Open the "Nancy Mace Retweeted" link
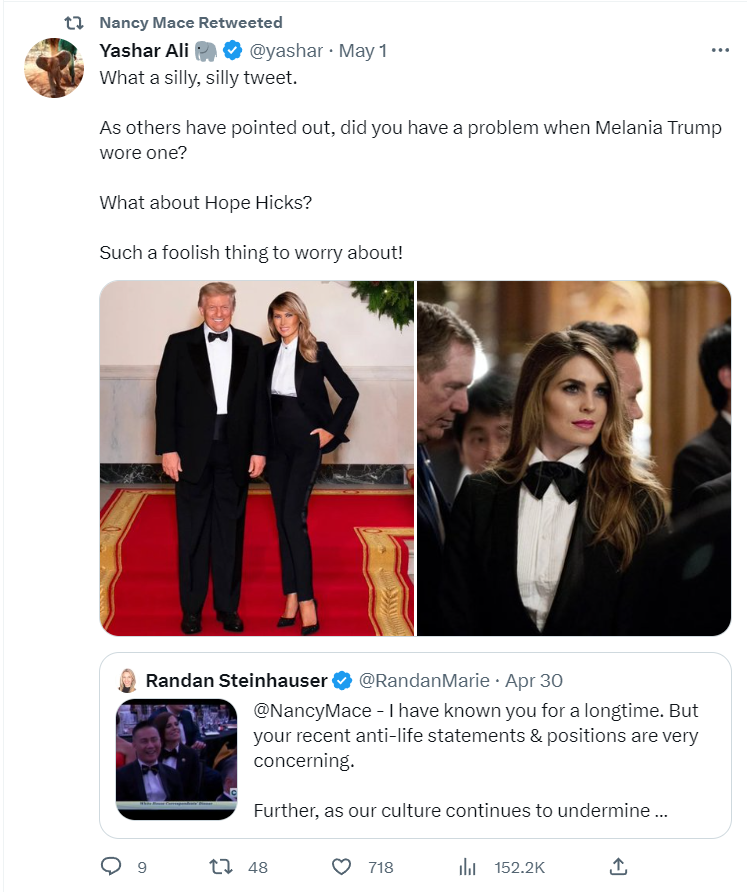The width and height of the screenshot is (747, 892). pos(191,22)
